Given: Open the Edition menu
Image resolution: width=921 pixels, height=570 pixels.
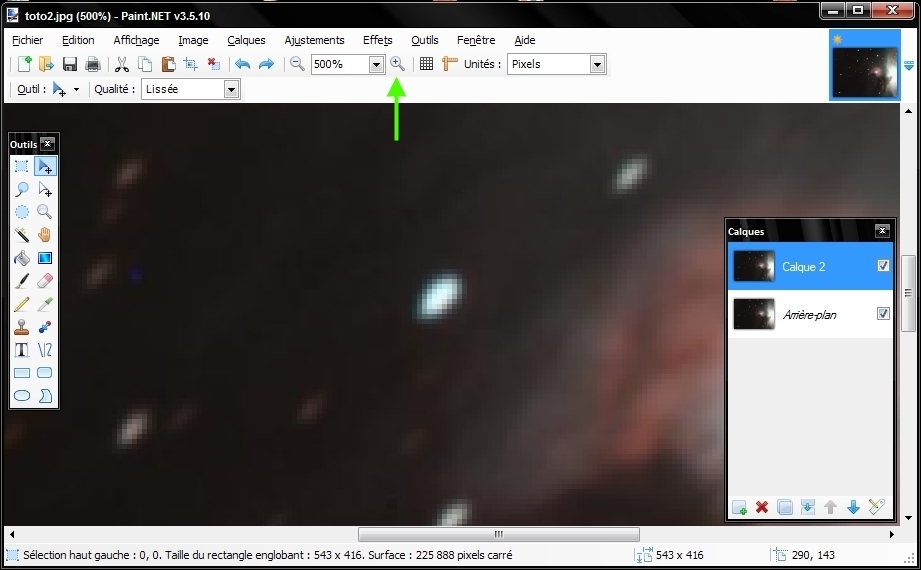Looking at the screenshot, I should point(78,40).
